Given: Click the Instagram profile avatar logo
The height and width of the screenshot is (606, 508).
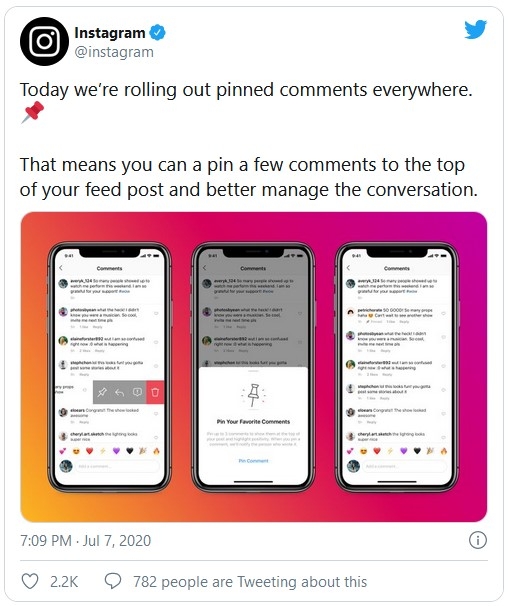Looking at the screenshot, I should pos(44,41).
